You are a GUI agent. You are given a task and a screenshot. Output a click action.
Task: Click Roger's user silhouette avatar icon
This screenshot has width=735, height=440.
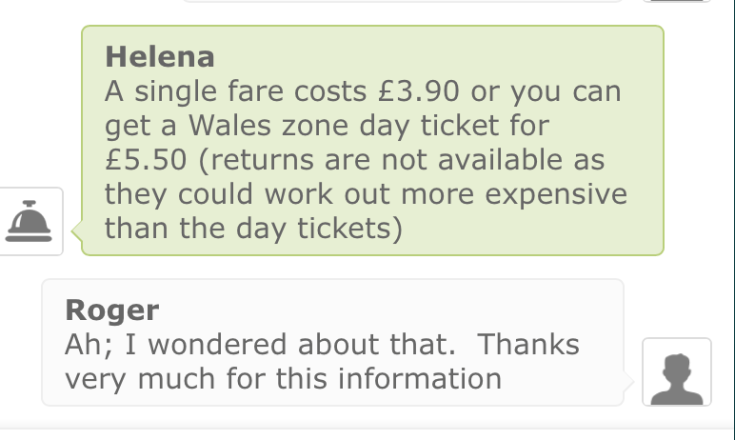pyautogui.click(x=676, y=371)
